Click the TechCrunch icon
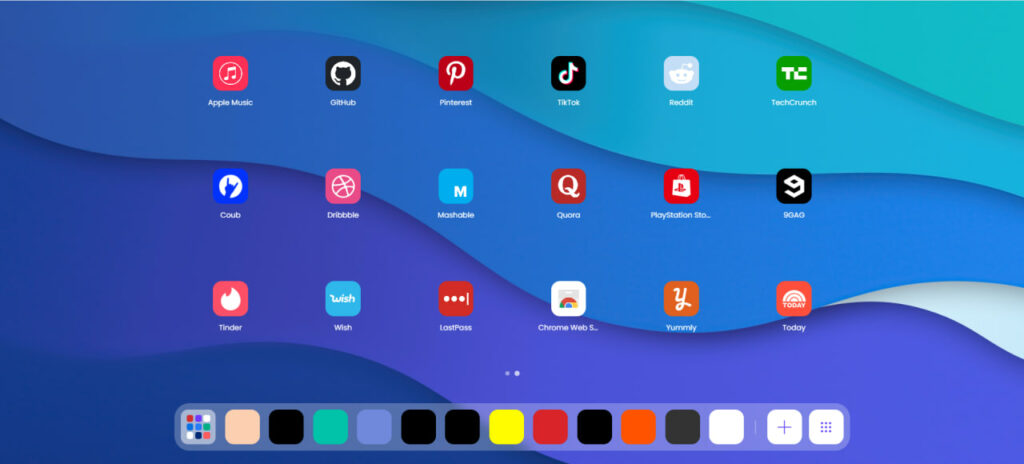 tap(793, 73)
